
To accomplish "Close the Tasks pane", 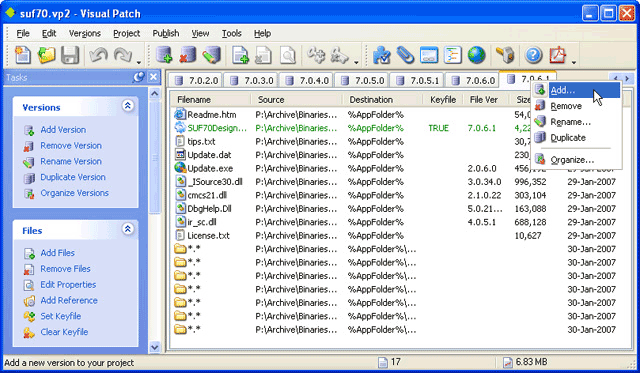I will [153, 77].
